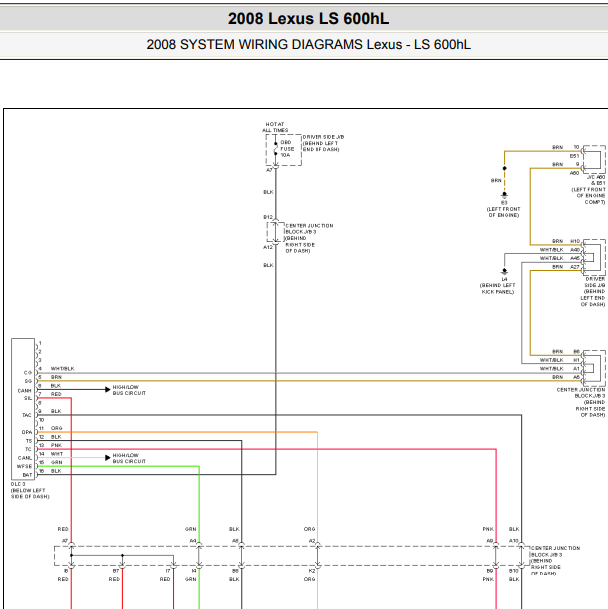Viewport: 608px width, 609px height.
Task: Click the 'A10' terminal label
Action: click(514, 541)
